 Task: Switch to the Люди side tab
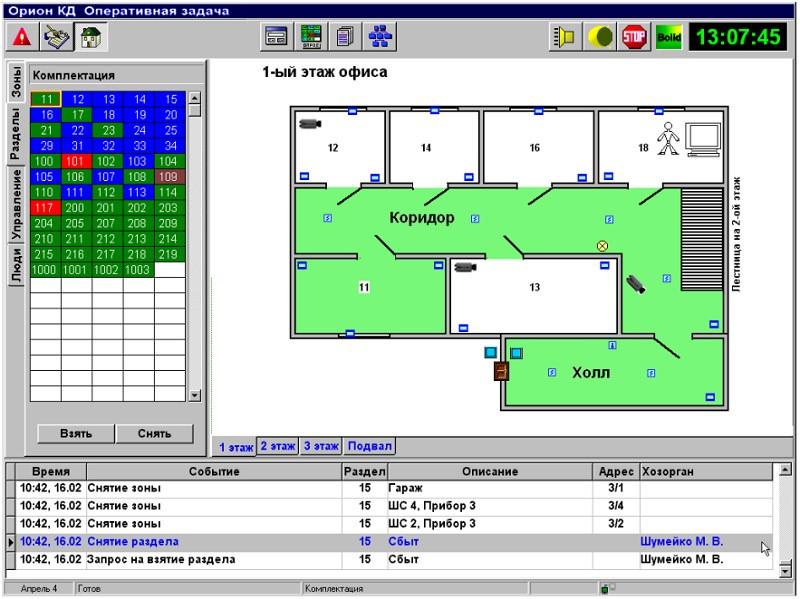pyautogui.click(x=16, y=264)
